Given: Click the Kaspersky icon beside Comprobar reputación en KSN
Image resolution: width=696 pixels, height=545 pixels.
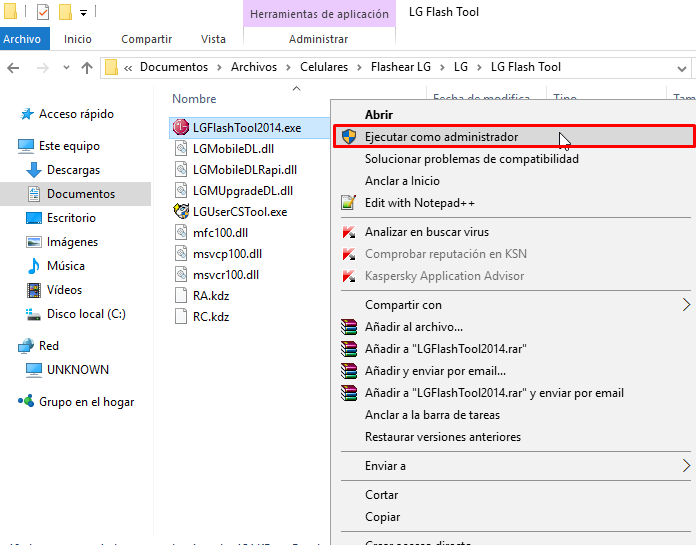Looking at the screenshot, I should 349,254.
